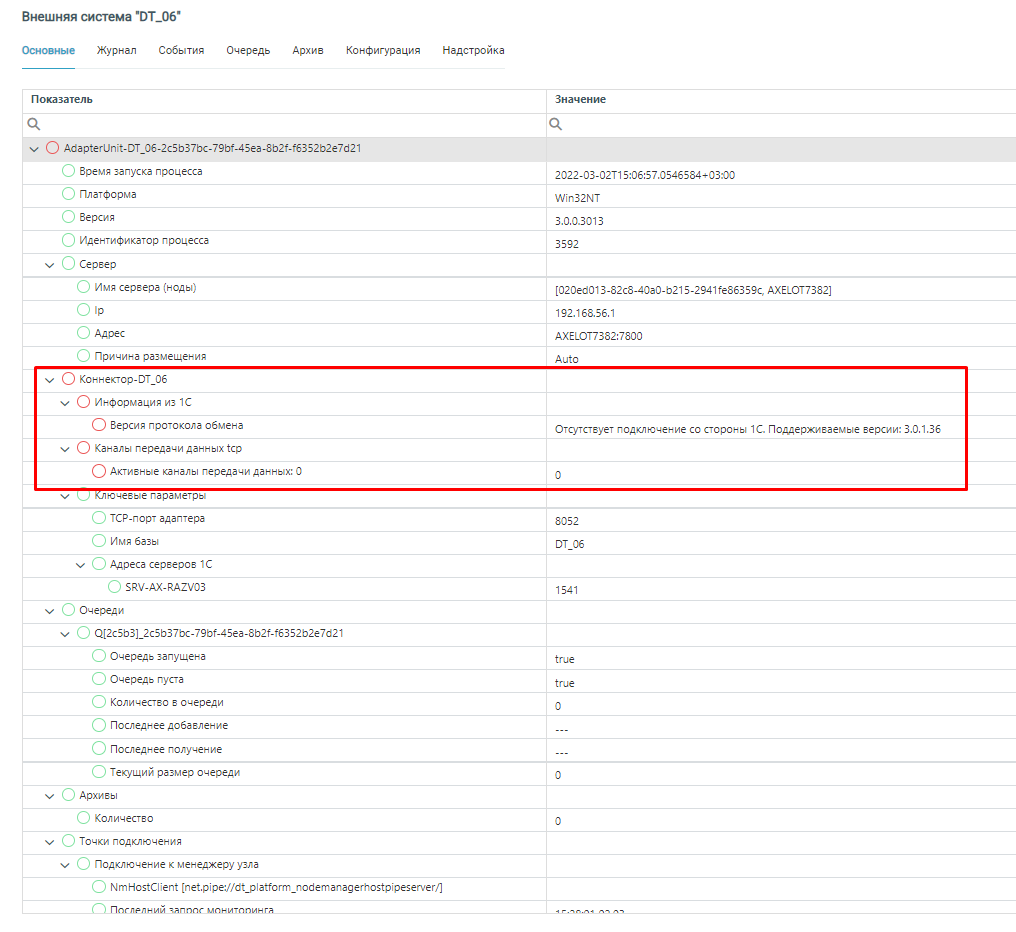Click green status icon beside Очередь запущена

tap(99, 656)
